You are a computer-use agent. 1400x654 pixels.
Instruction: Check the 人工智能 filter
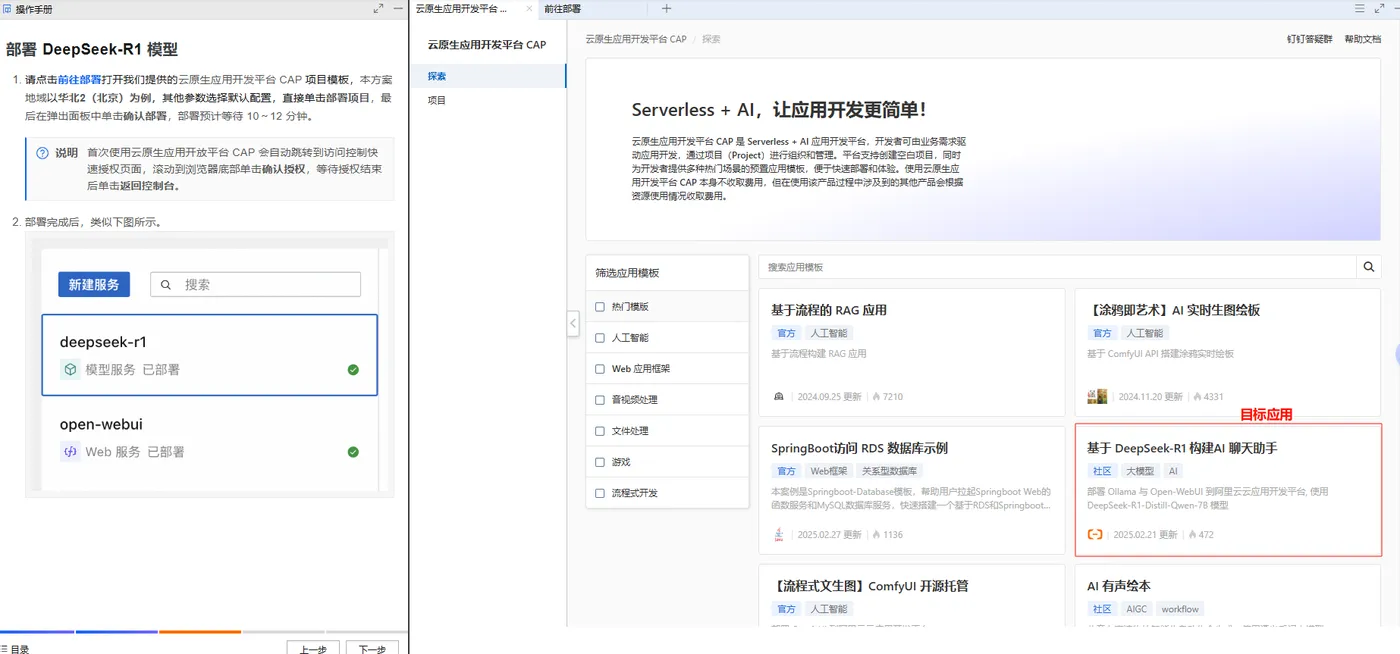pos(600,338)
